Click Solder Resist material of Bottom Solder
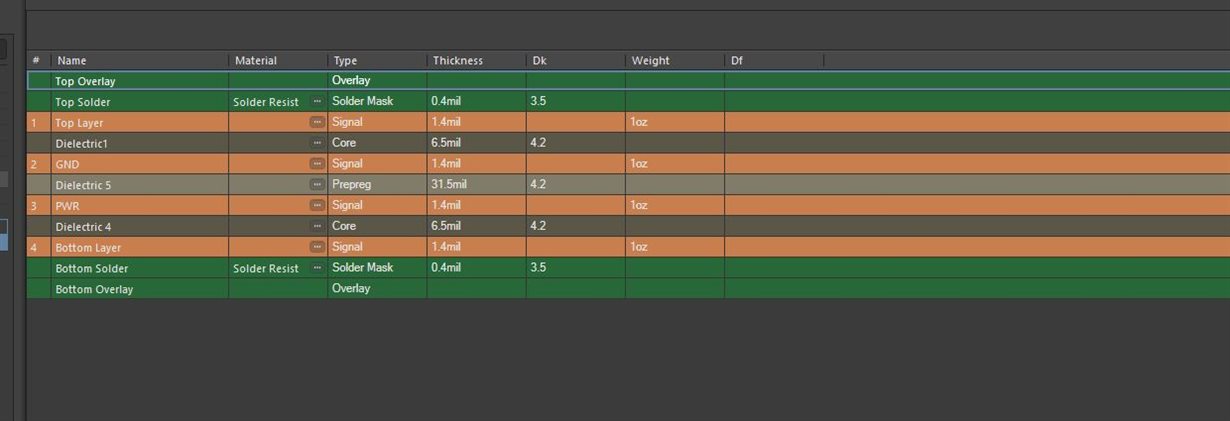Viewport: 1230px width, 421px height. pos(266,268)
